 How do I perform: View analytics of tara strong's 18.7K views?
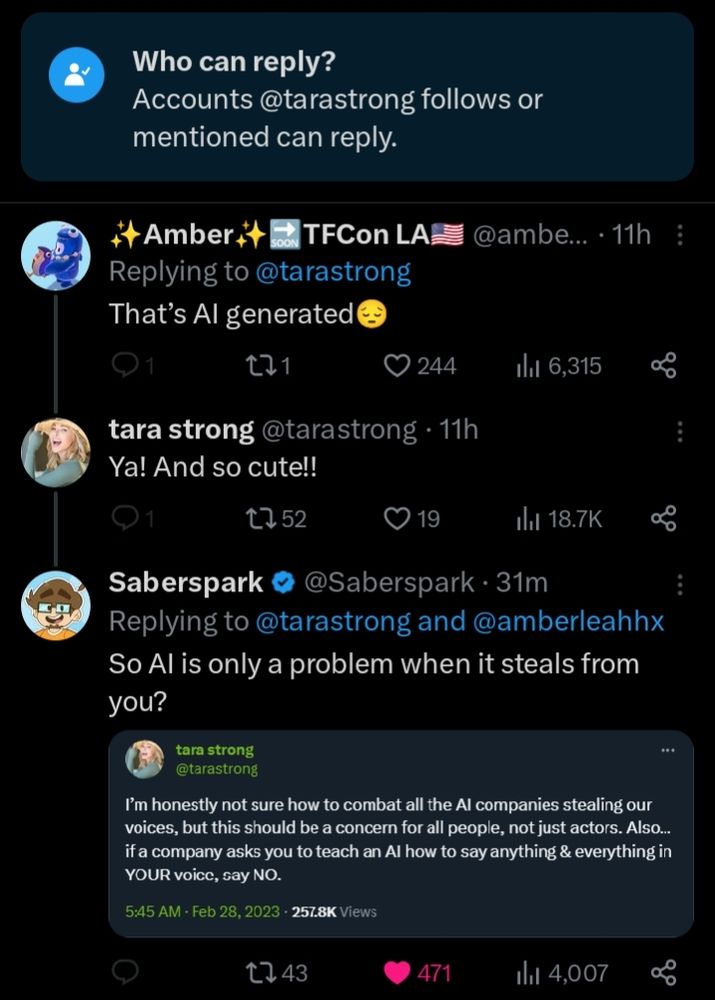528,518
